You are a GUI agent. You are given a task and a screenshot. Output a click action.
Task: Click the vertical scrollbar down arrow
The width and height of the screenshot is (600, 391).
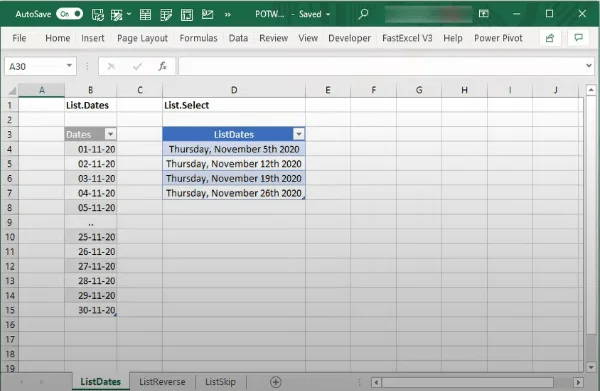[591, 367]
